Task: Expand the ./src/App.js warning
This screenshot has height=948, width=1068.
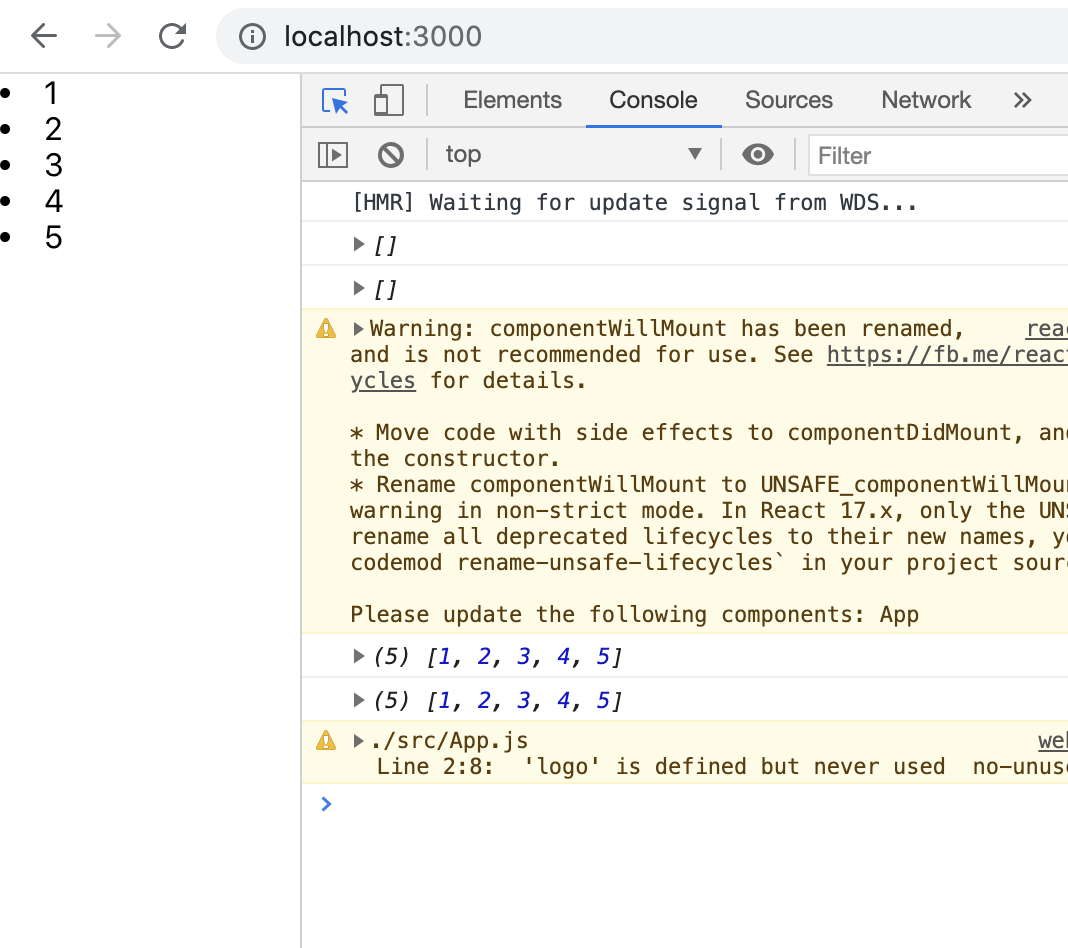Action: (x=358, y=740)
